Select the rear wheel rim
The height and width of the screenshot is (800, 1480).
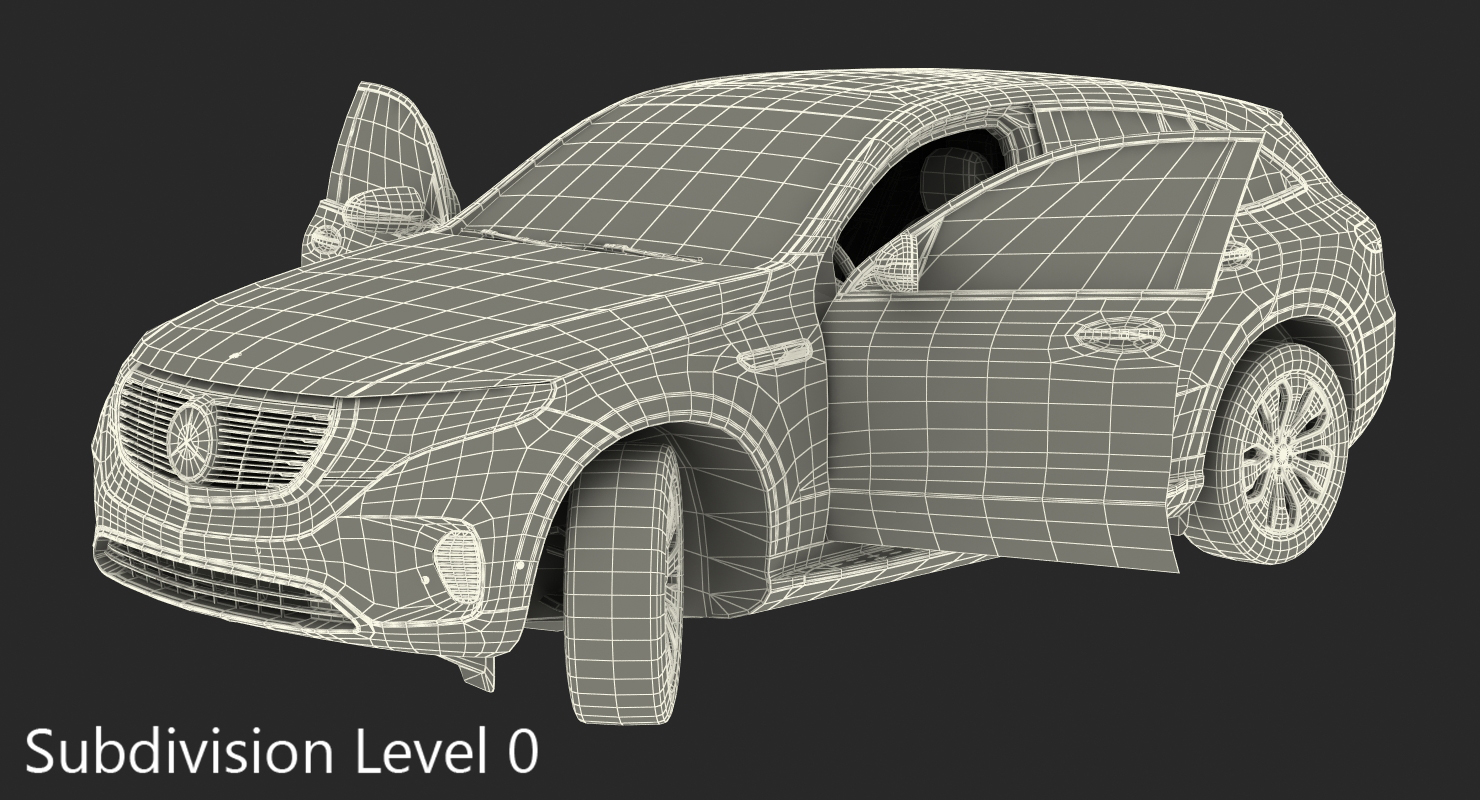click(1287, 454)
